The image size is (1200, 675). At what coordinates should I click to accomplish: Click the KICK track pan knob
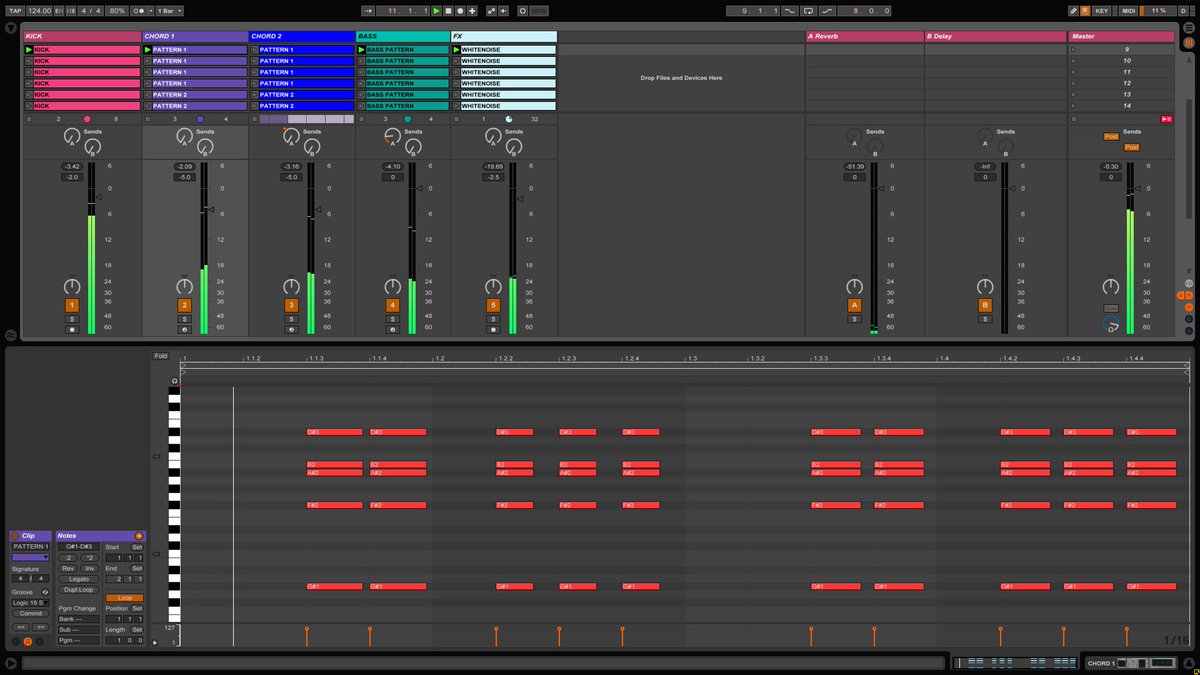pyautogui.click(x=72, y=286)
